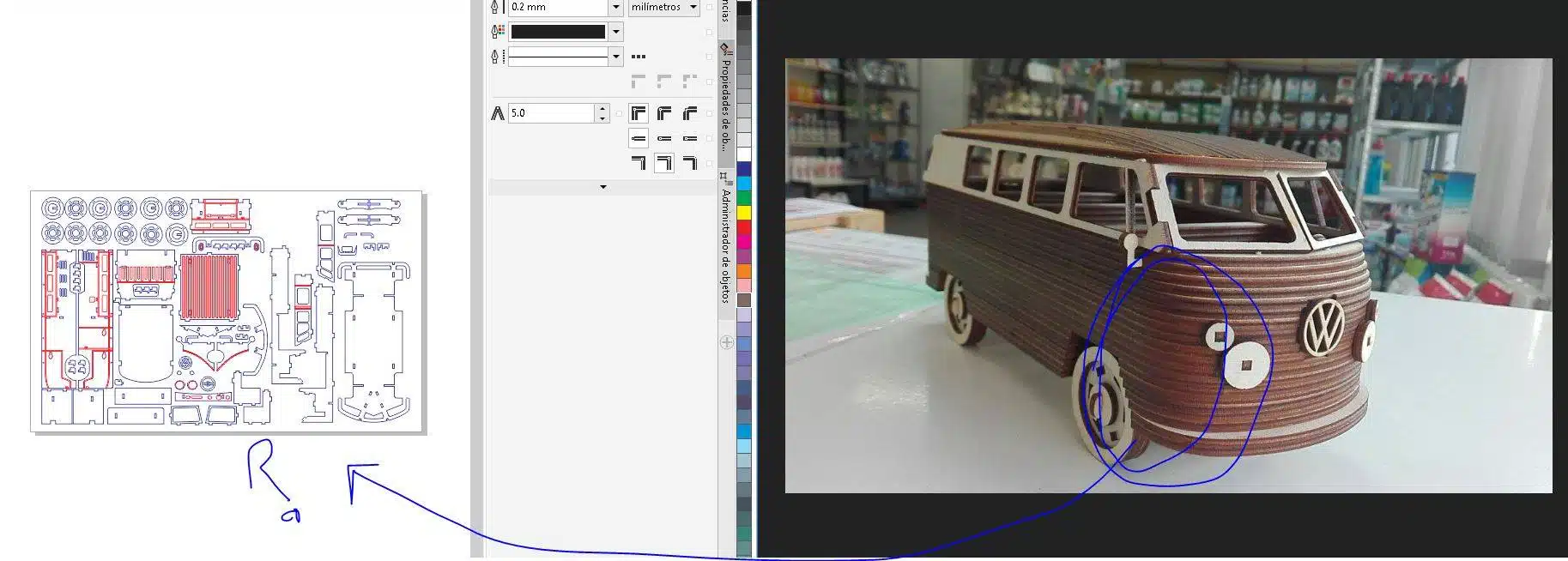Click the 0.2 mm outline width field
This screenshot has height=561, width=1568.
[x=559, y=8]
